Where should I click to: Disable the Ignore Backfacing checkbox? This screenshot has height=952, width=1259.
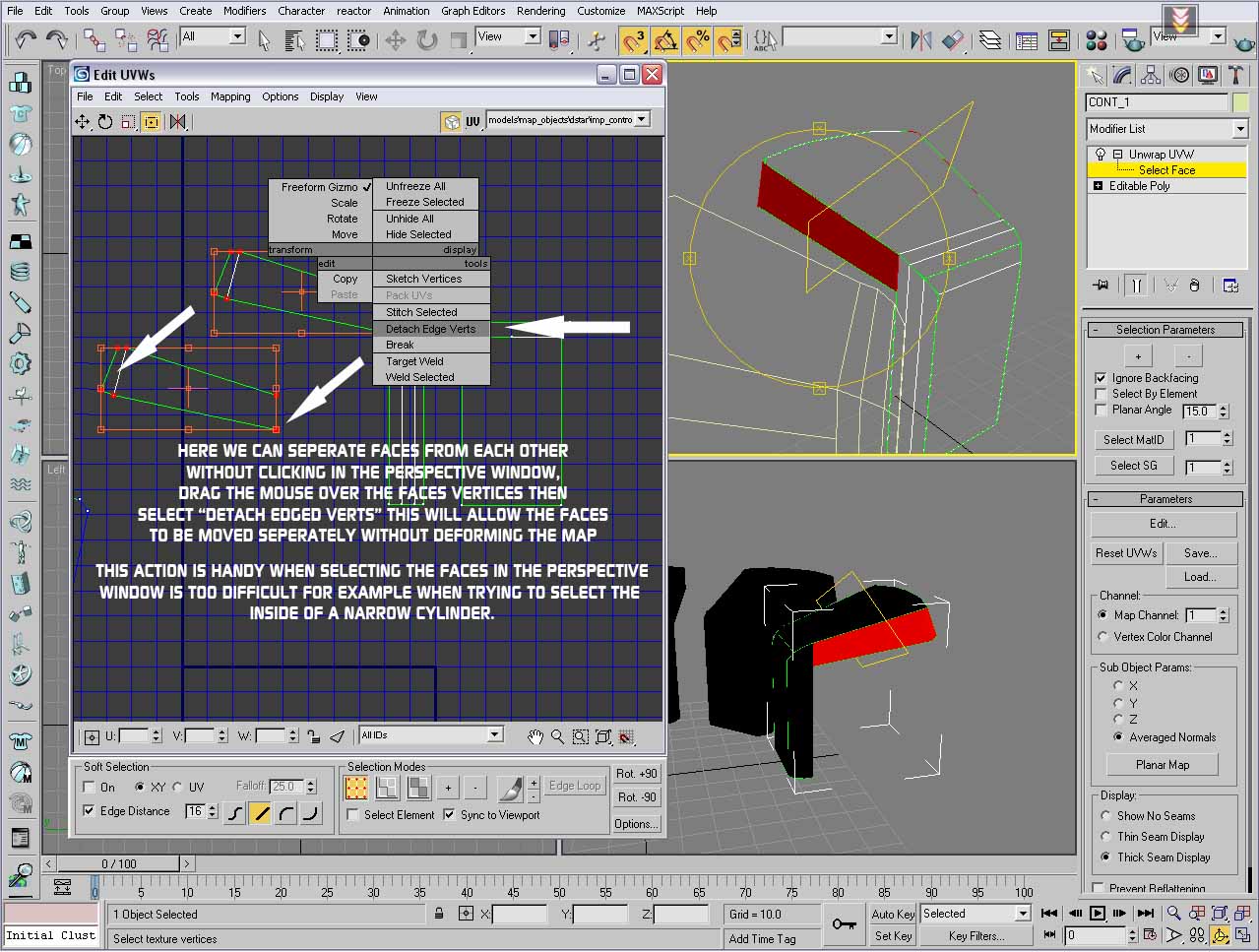(x=1101, y=378)
